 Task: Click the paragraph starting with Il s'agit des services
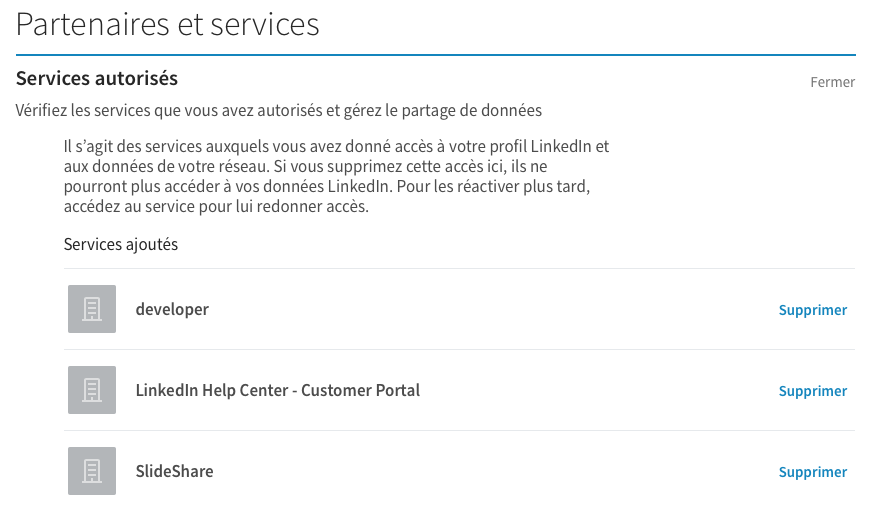(336, 176)
